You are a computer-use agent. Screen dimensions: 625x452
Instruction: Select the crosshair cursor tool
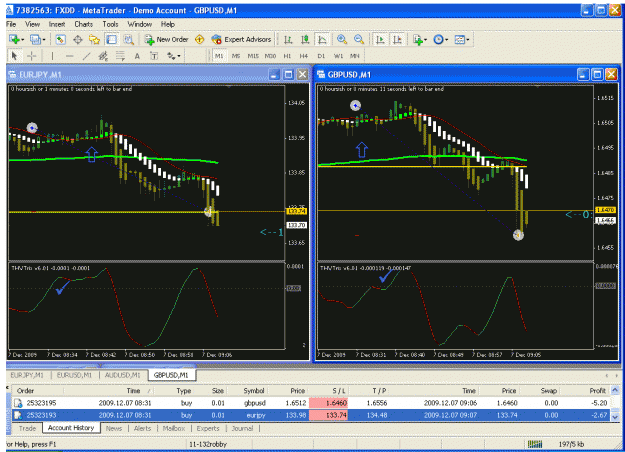tap(32, 56)
